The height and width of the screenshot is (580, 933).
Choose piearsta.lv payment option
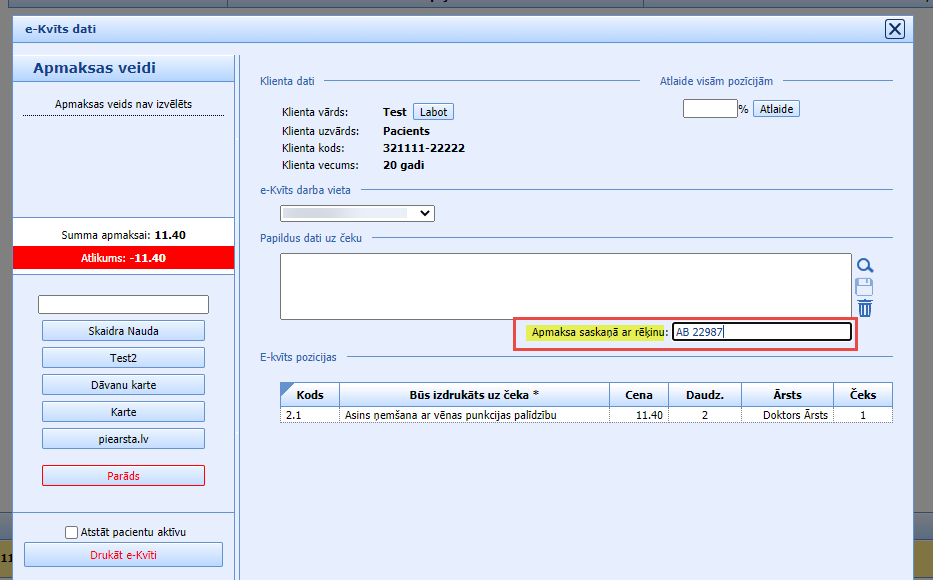[x=123, y=439]
